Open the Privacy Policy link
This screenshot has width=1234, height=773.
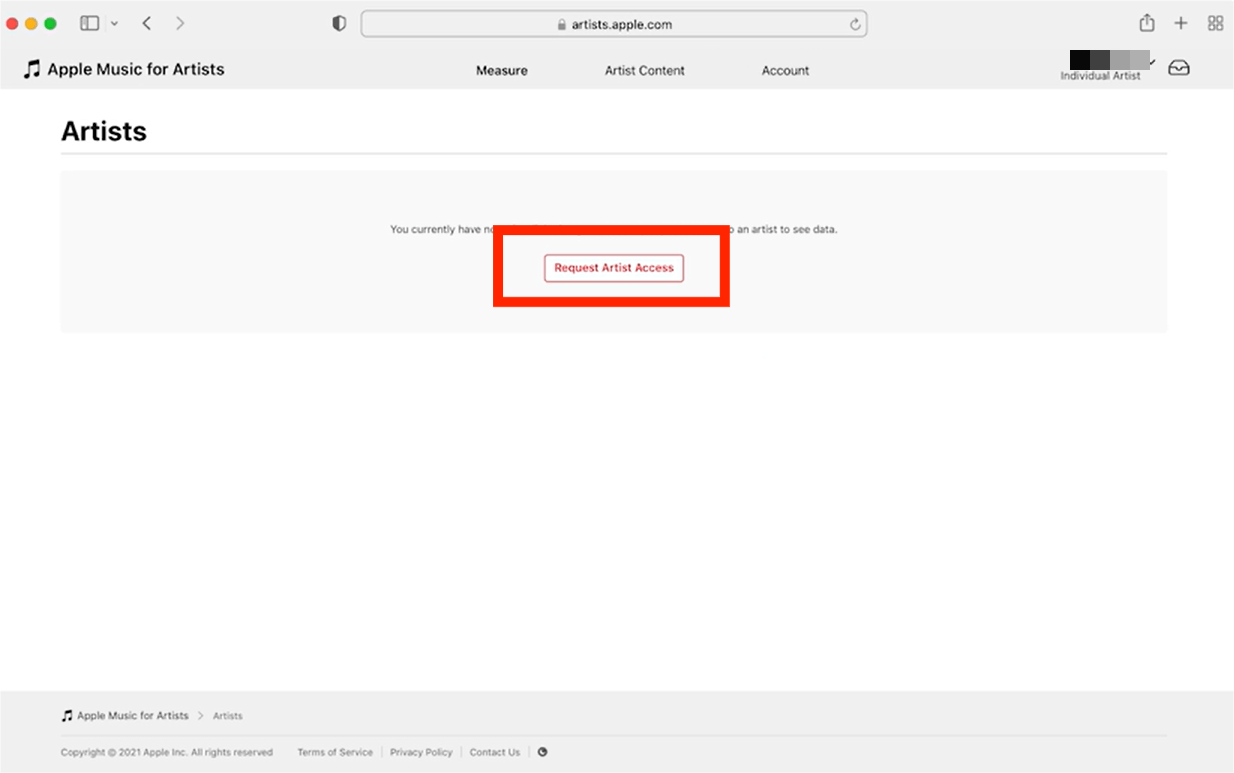click(x=421, y=752)
